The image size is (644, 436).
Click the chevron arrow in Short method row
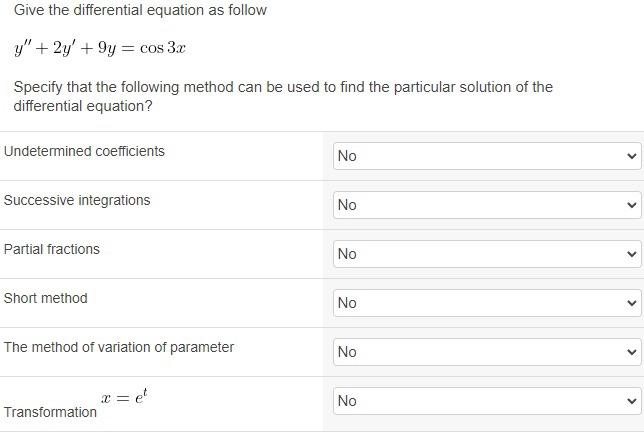tap(630, 303)
